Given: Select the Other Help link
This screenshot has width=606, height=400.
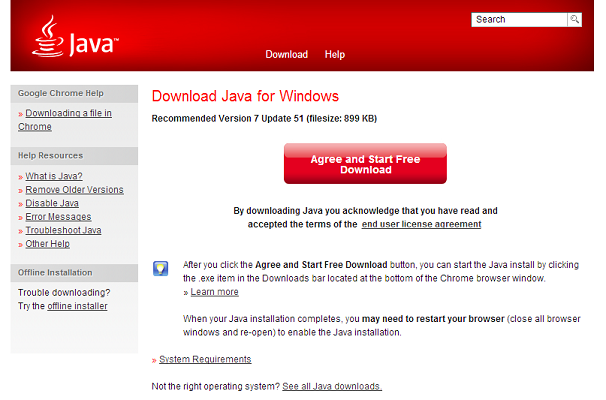Looking at the screenshot, I should pyautogui.click(x=47, y=243).
